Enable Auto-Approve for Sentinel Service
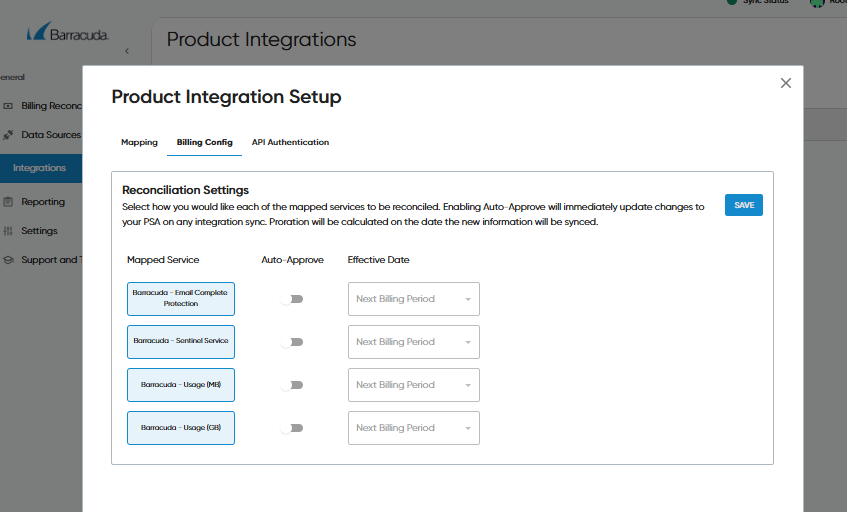The width and height of the screenshot is (847, 512). click(x=292, y=342)
